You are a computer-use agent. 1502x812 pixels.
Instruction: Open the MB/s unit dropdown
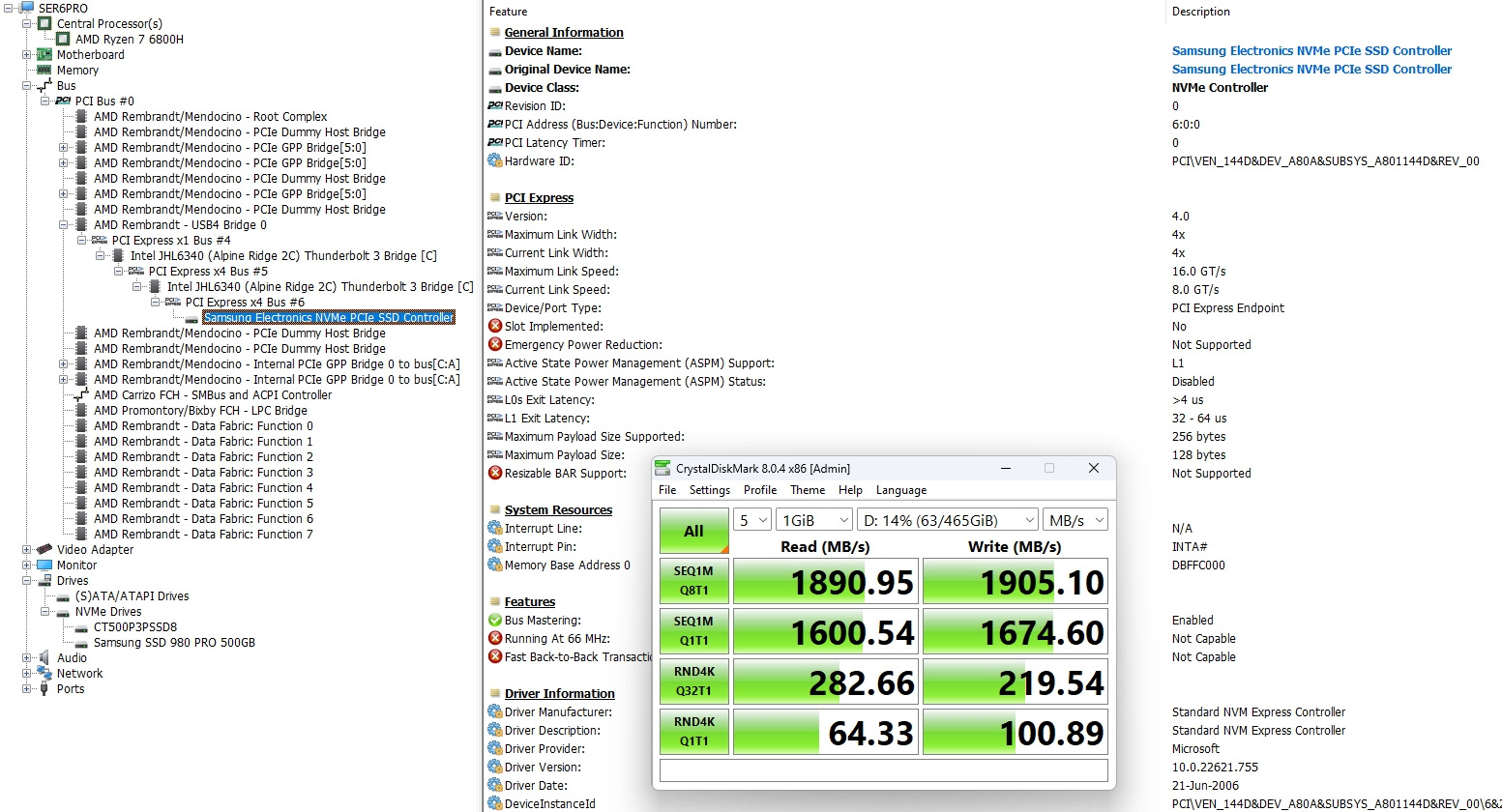pos(1075,520)
